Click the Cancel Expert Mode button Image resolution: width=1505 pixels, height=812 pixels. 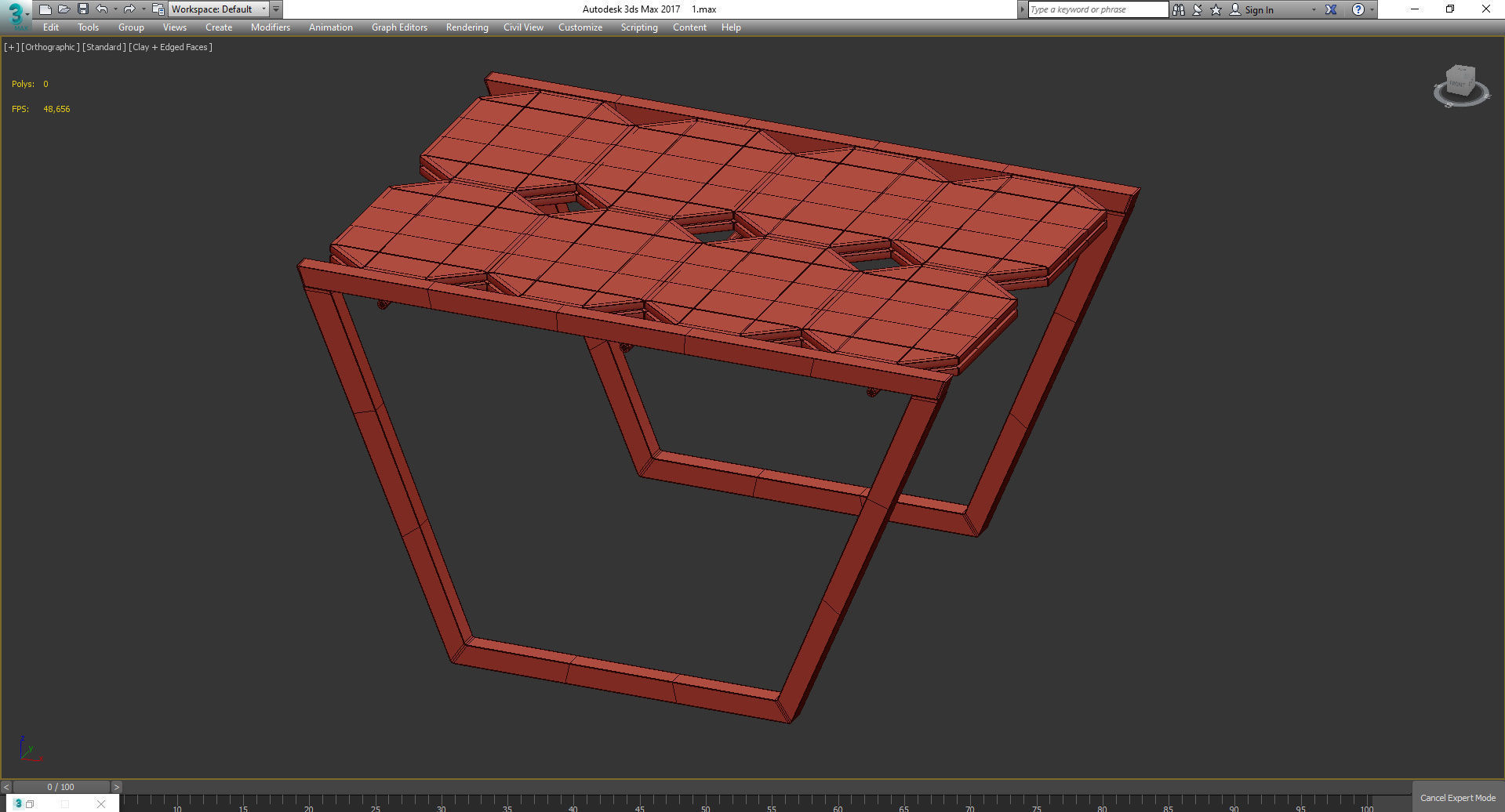click(x=1457, y=798)
